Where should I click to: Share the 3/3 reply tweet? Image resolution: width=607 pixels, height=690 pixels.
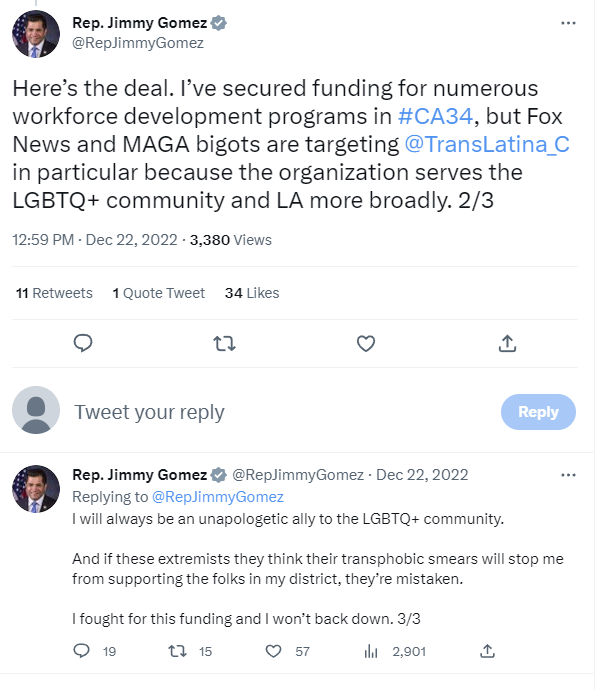click(x=488, y=651)
